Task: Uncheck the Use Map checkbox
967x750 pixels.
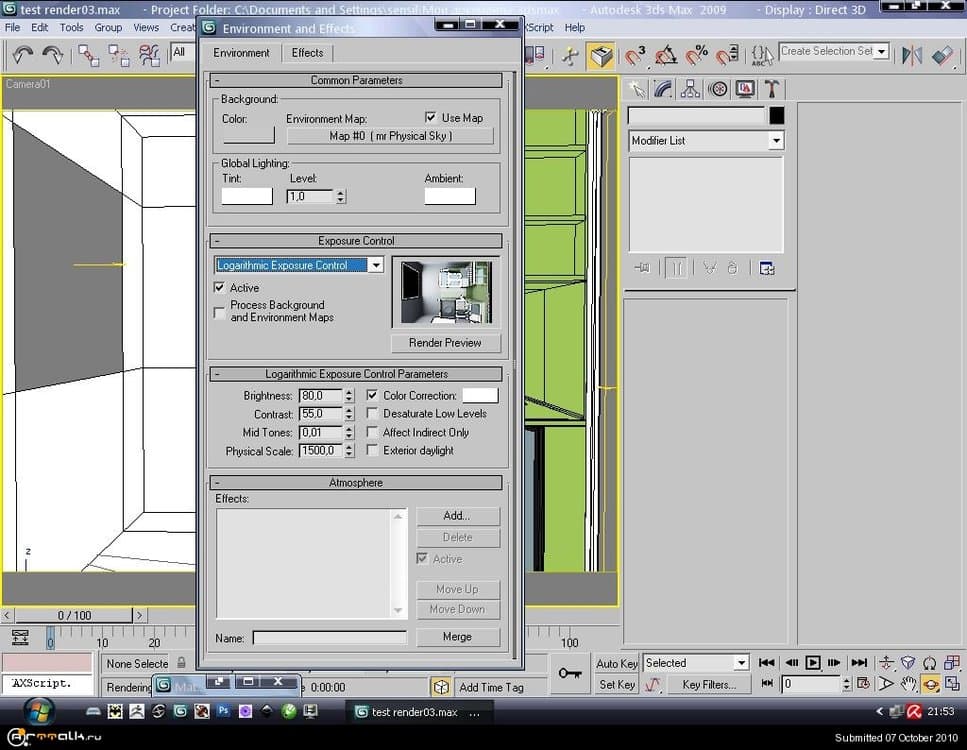Action: click(x=431, y=118)
